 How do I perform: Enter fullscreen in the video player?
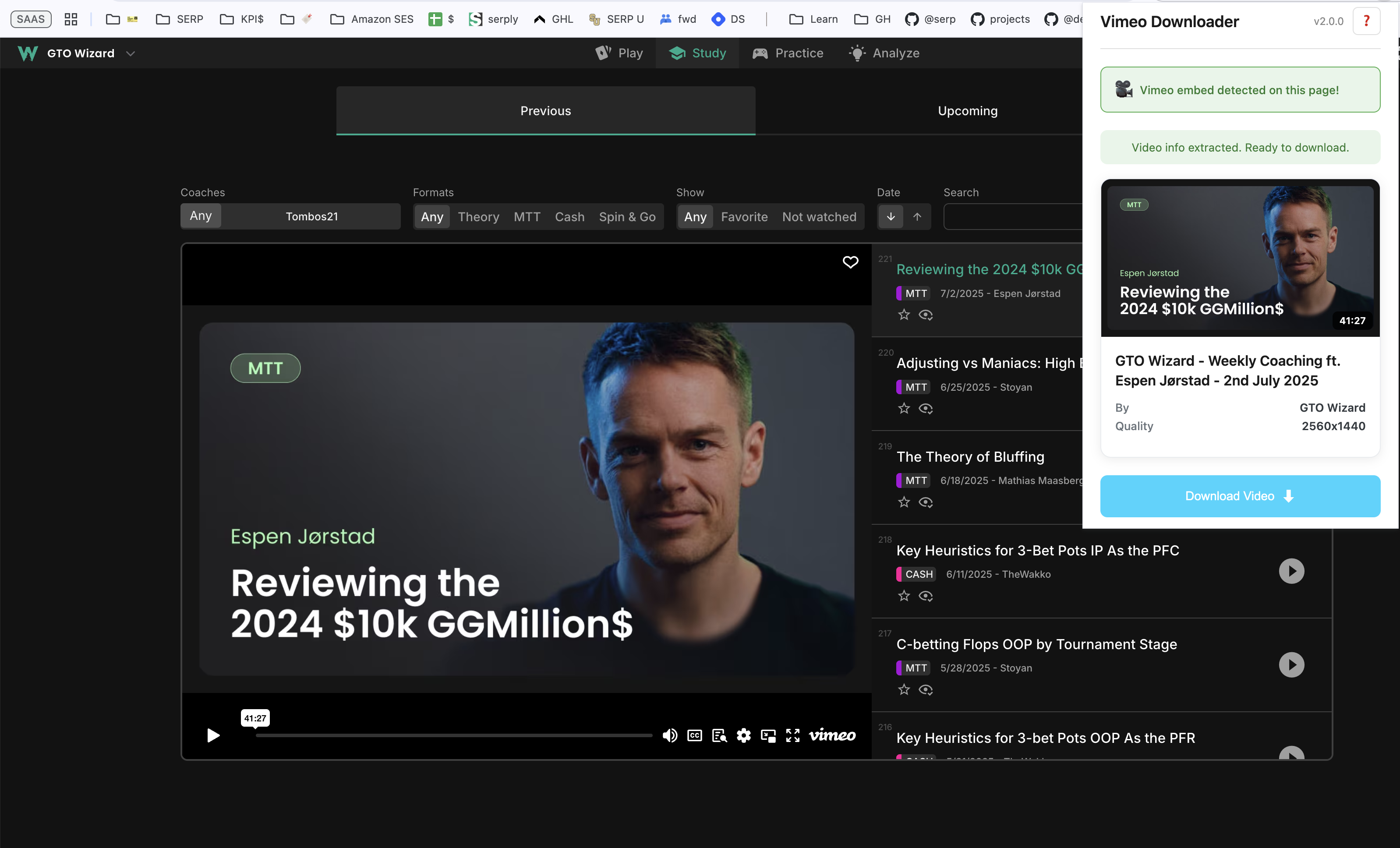(x=792, y=735)
